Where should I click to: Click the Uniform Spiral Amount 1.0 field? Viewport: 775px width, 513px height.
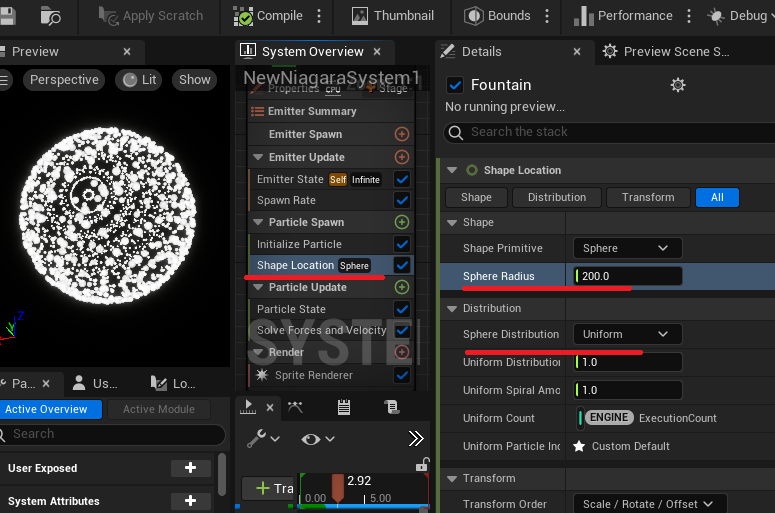628,390
